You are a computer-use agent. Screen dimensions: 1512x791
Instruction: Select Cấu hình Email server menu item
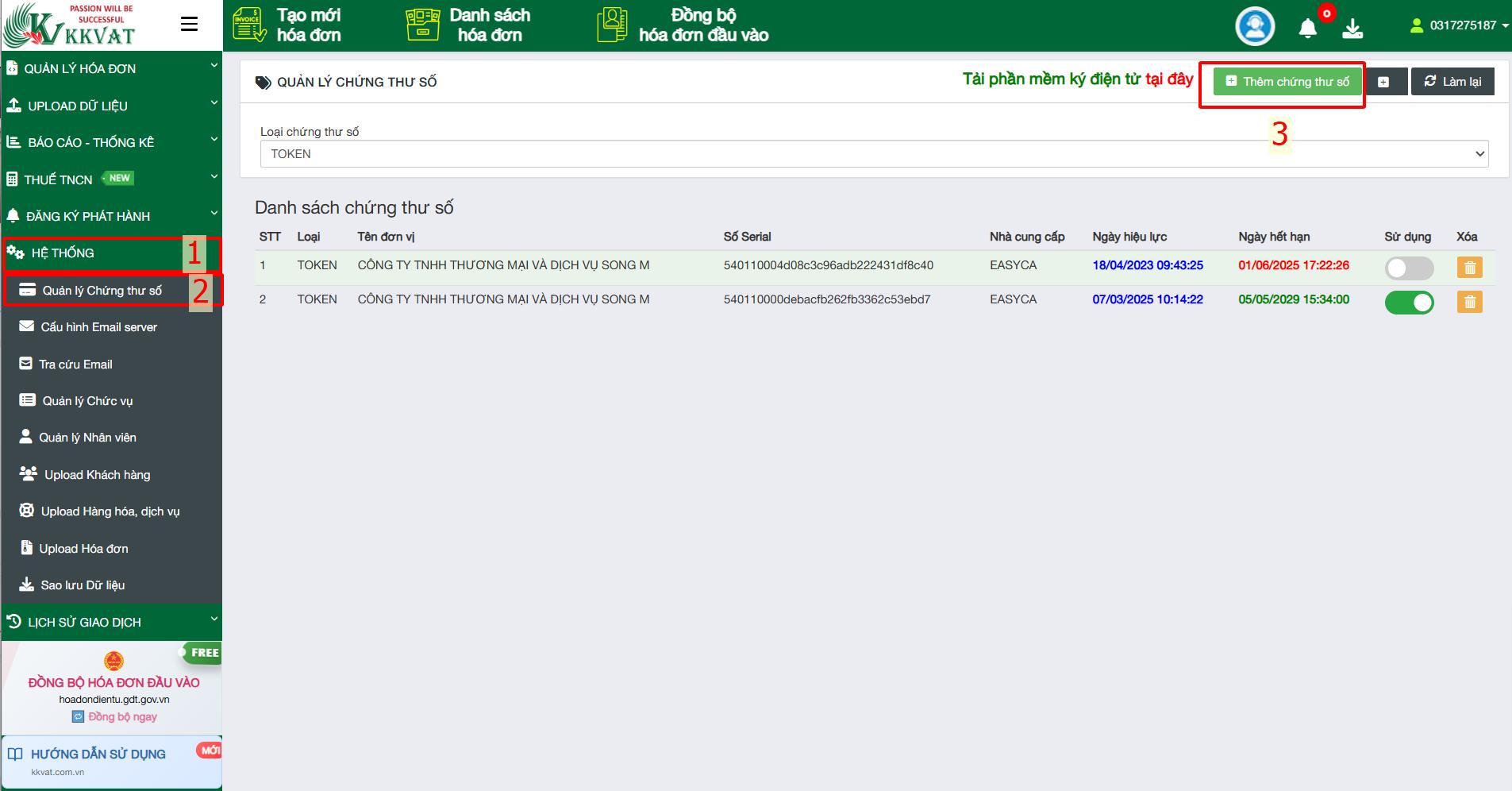coord(98,327)
